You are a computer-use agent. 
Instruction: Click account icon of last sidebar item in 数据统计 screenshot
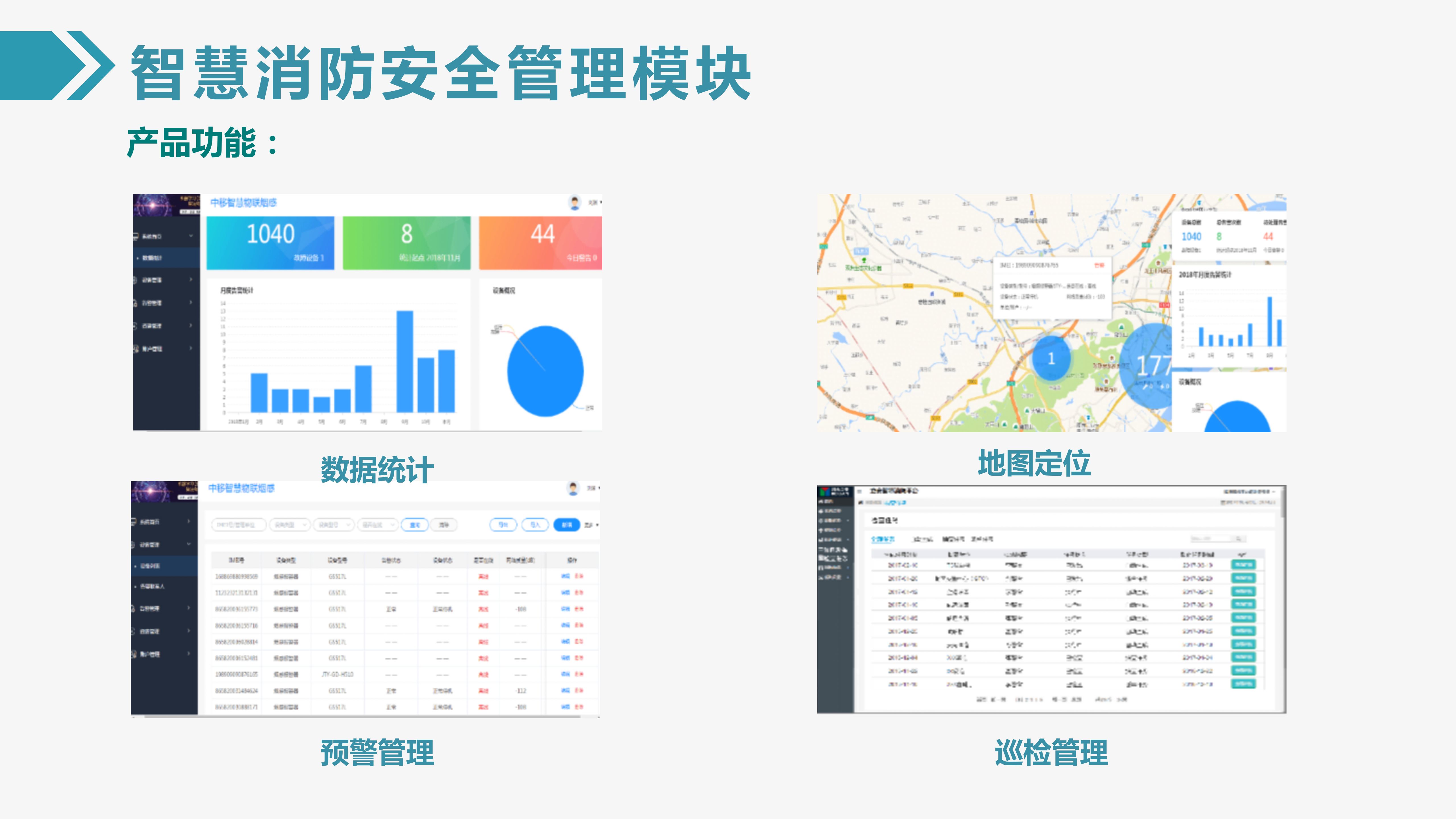[136, 349]
